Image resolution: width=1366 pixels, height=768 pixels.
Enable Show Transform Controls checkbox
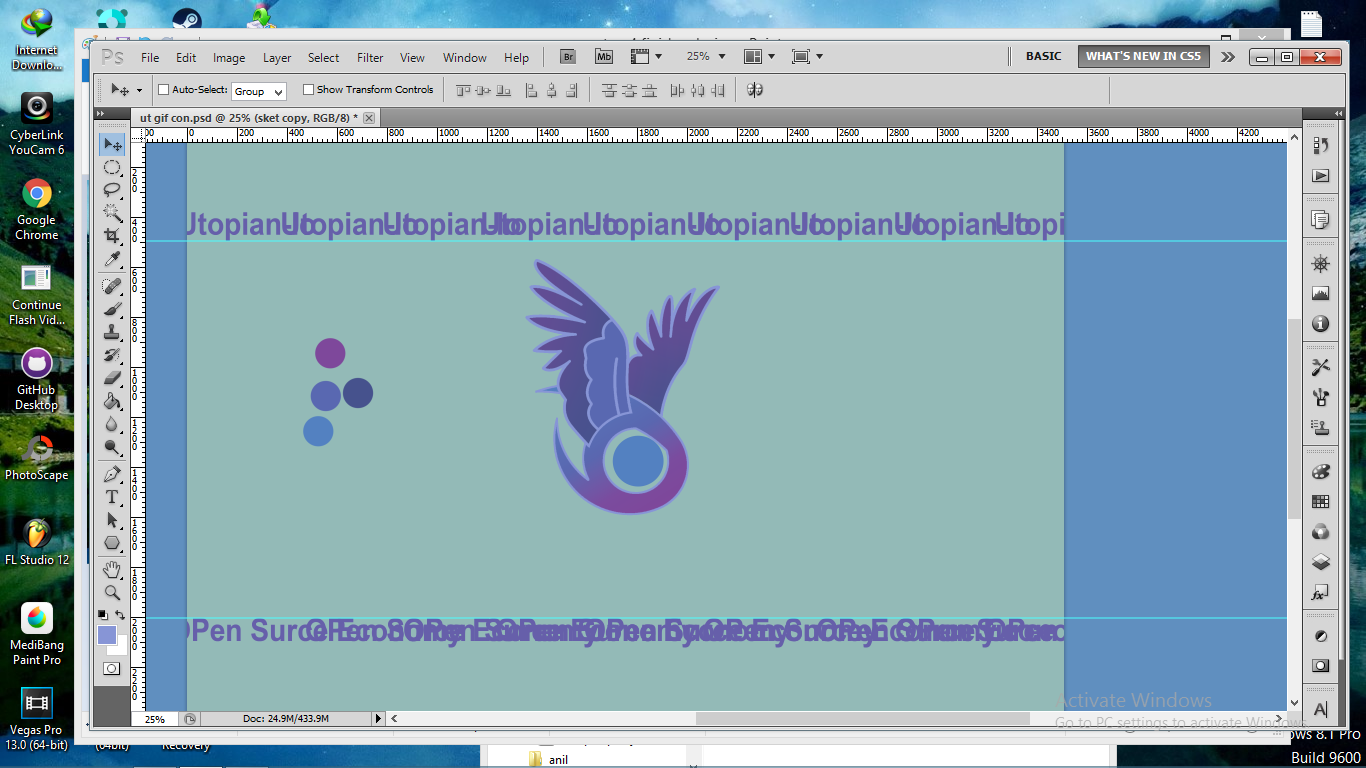pos(308,90)
